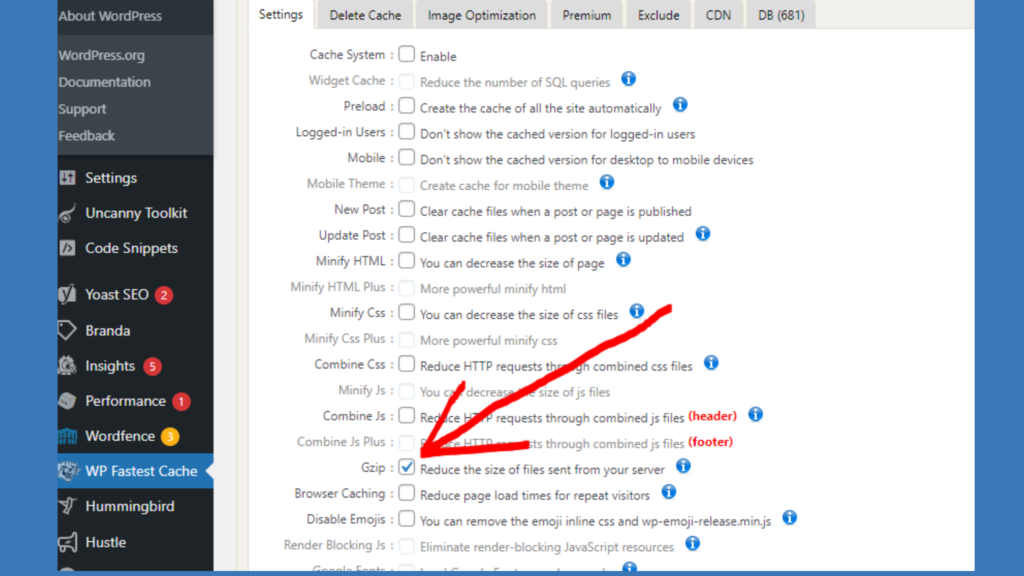The image size is (1024, 576).
Task: Check the Mobile checkbox
Action: click(407, 157)
